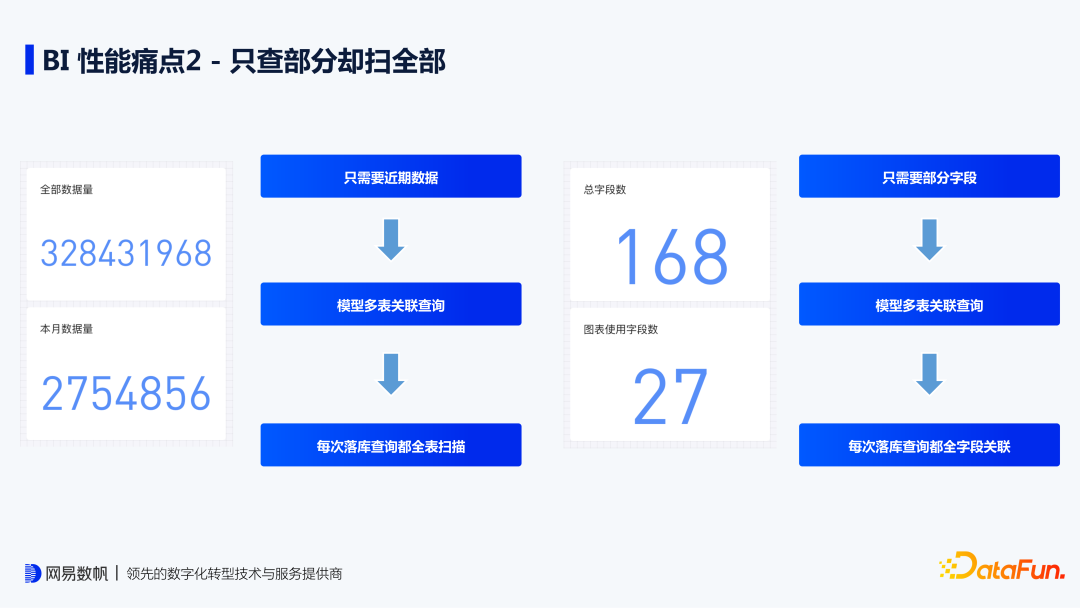Screen dimensions: 1080x608
Task: Click the 每次落库查询都全字段关联 button
Action: tap(929, 444)
